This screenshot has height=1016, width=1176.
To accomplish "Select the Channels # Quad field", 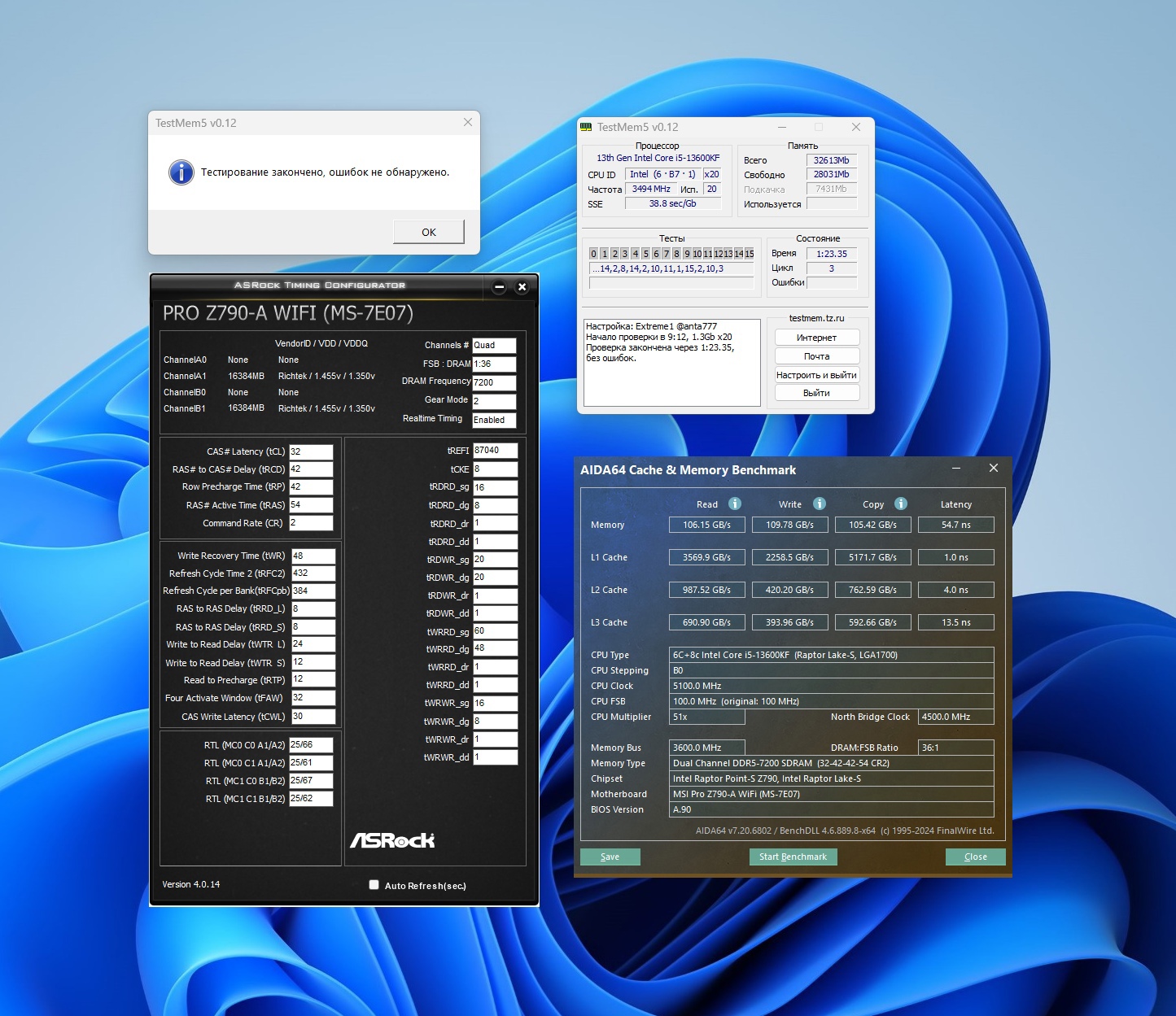I will coord(494,345).
